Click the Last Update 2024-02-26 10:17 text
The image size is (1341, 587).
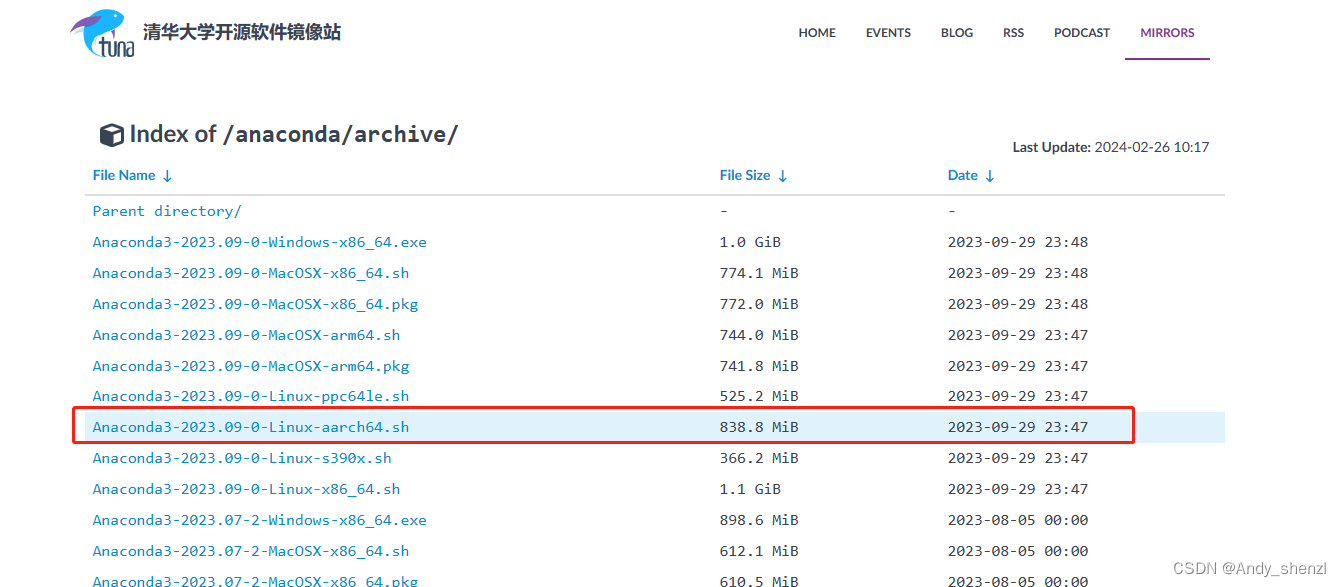(x=1111, y=147)
